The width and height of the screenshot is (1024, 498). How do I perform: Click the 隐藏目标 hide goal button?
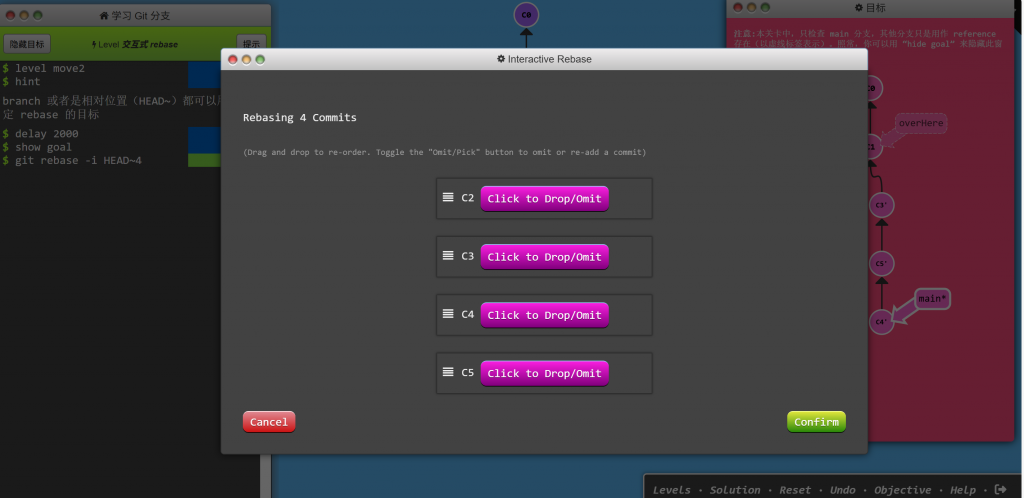(x=27, y=44)
